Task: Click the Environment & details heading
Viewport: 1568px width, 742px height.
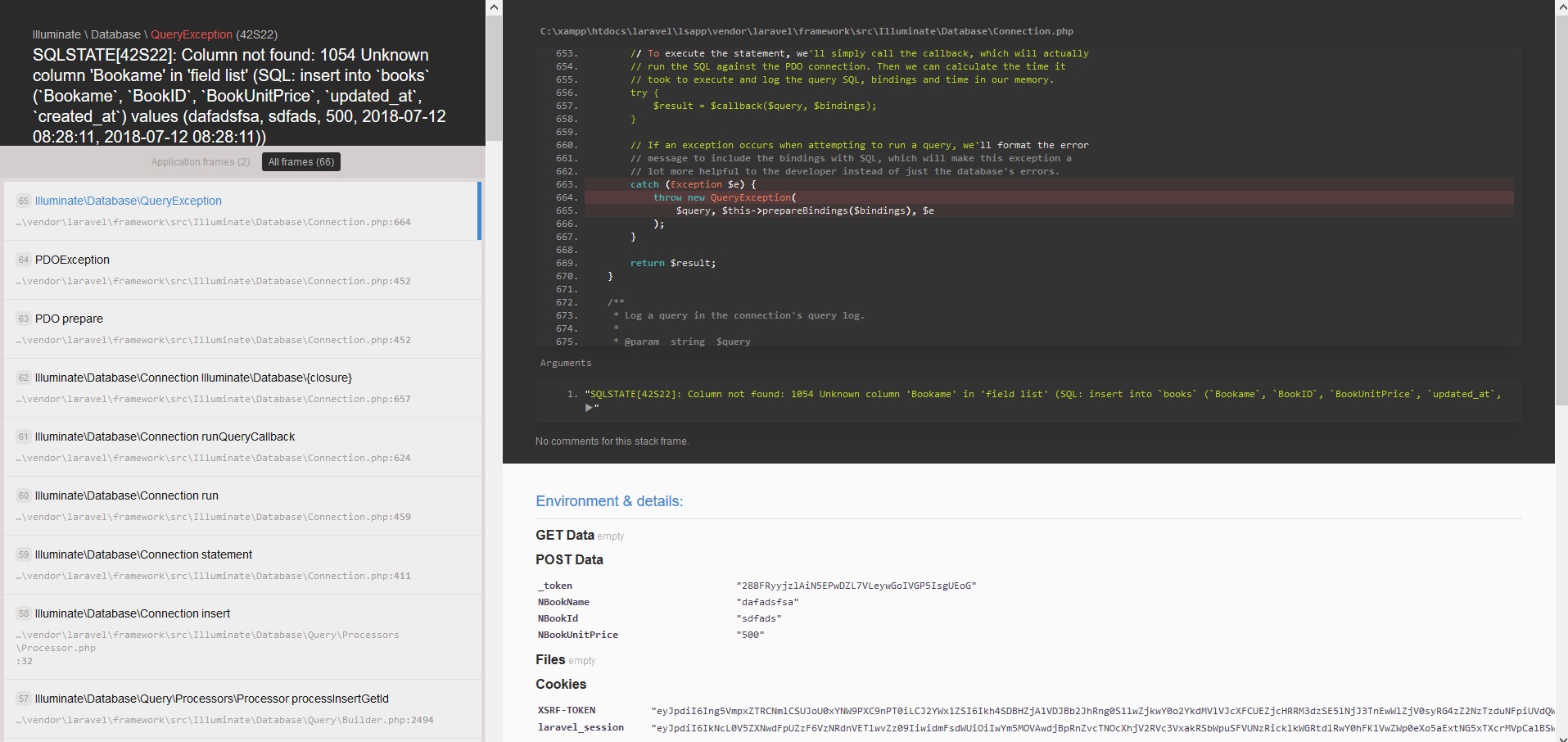Action: click(x=609, y=501)
